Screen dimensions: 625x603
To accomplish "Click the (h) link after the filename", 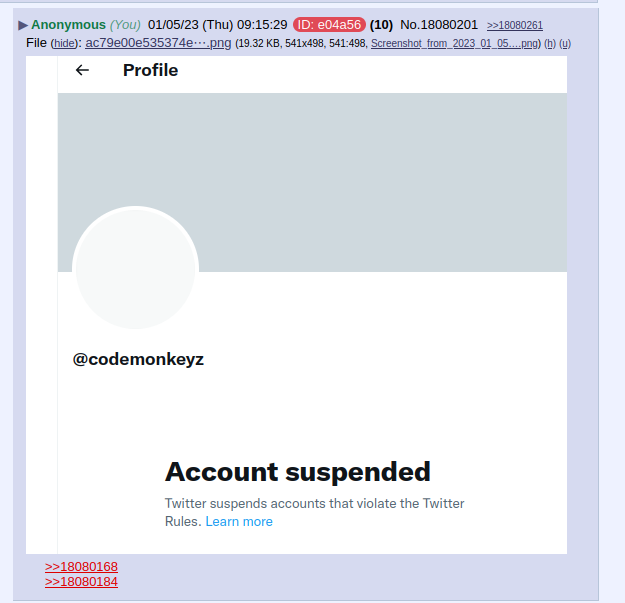I will 550,43.
